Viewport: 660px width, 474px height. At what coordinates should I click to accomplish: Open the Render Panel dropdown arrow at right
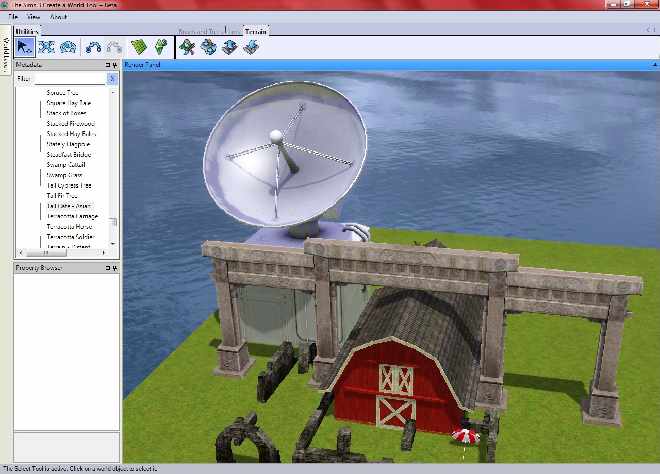[x=655, y=65]
